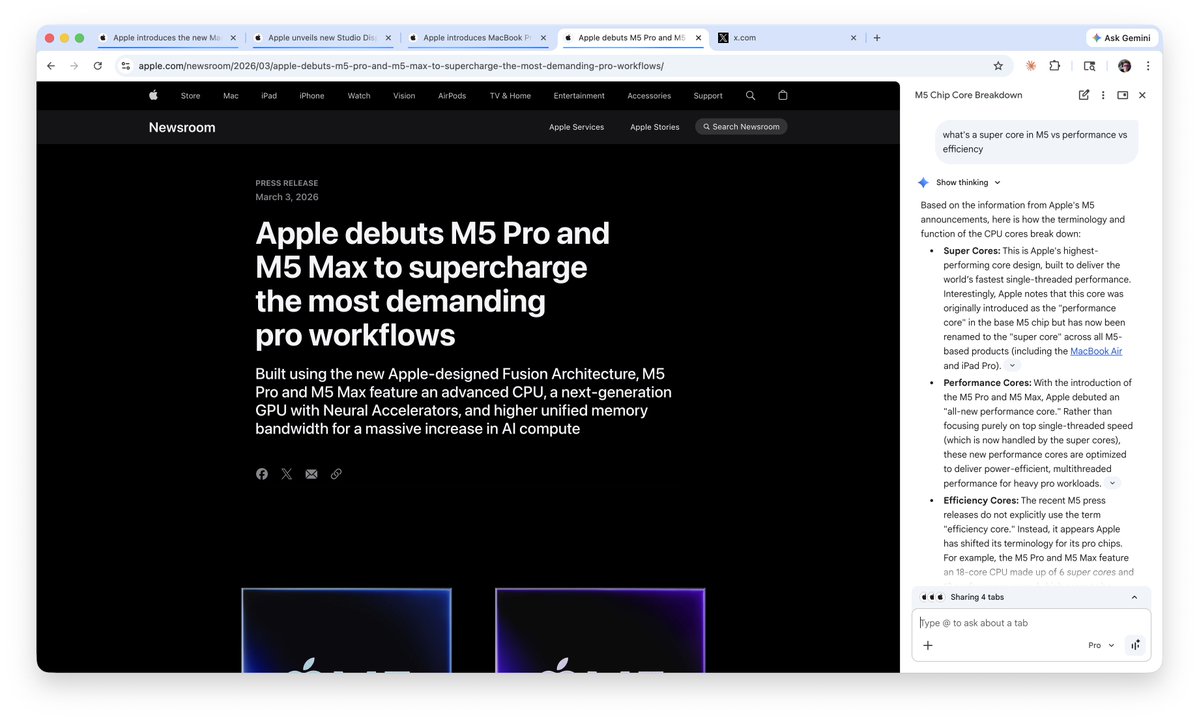The image size is (1199, 721).
Task: Switch to Apple unveils new Studio Display tab
Action: [321, 37]
